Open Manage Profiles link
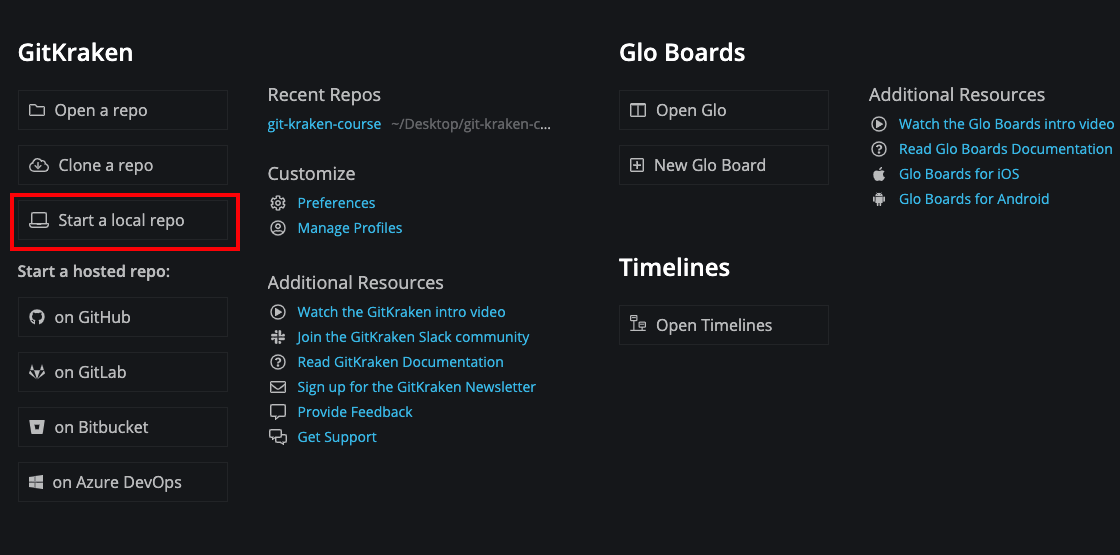This screenshot has width=1120, height=555. click(x=350, y=229)
